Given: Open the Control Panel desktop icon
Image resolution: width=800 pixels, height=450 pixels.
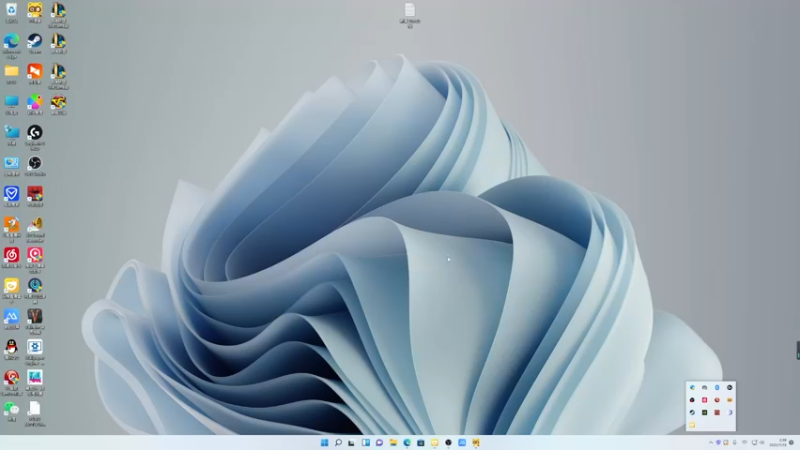Looking at the screenshot, I should pos(11,165).
